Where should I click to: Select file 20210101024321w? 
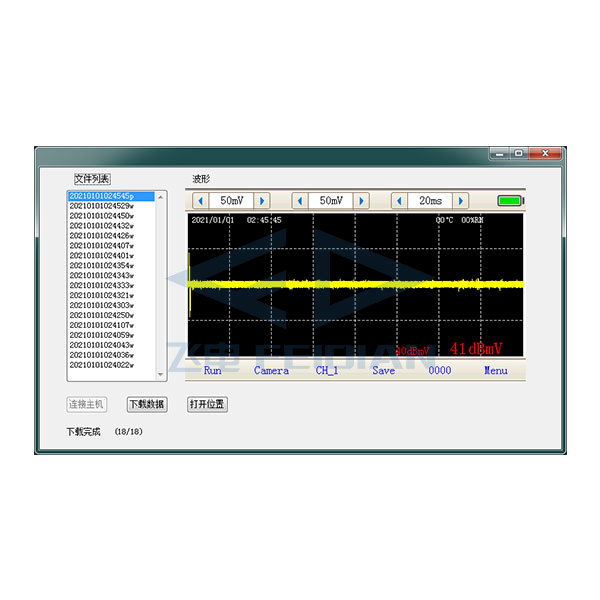click(111, 295)
